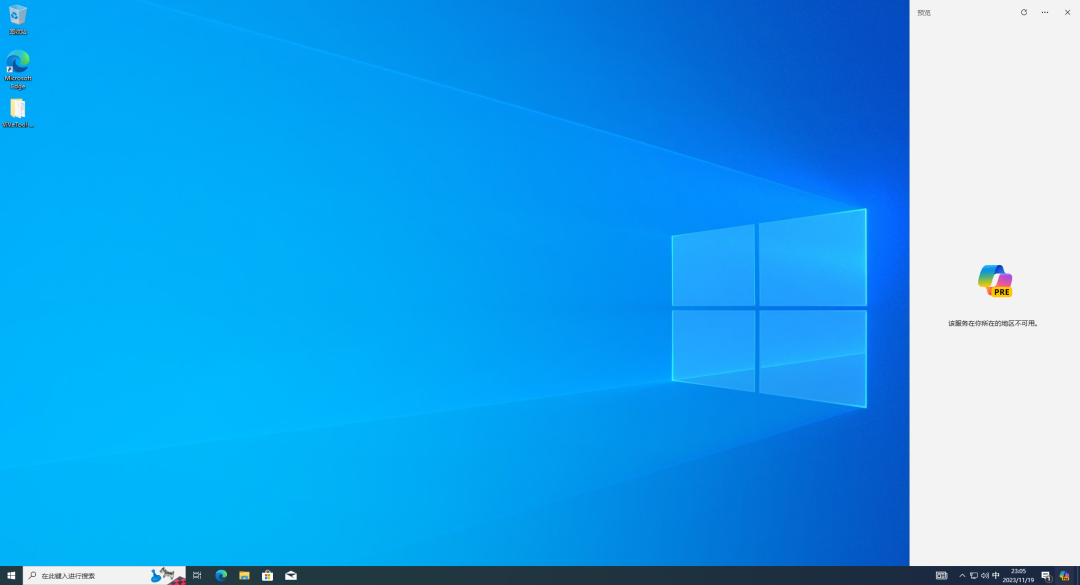
Task: Open the Mail app from taskbar
Action: [291, 575]
